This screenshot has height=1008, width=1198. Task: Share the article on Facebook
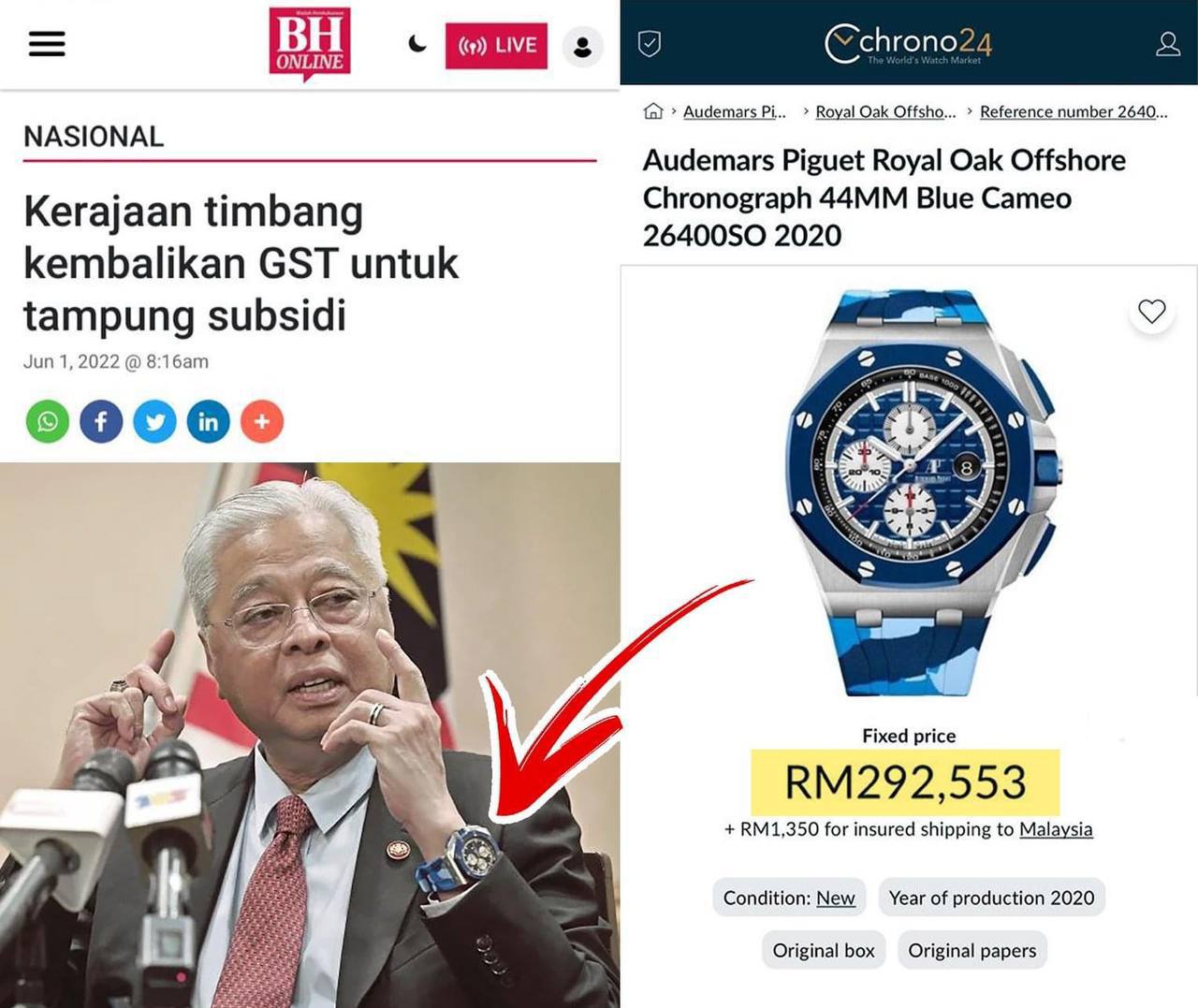[101, 422]
